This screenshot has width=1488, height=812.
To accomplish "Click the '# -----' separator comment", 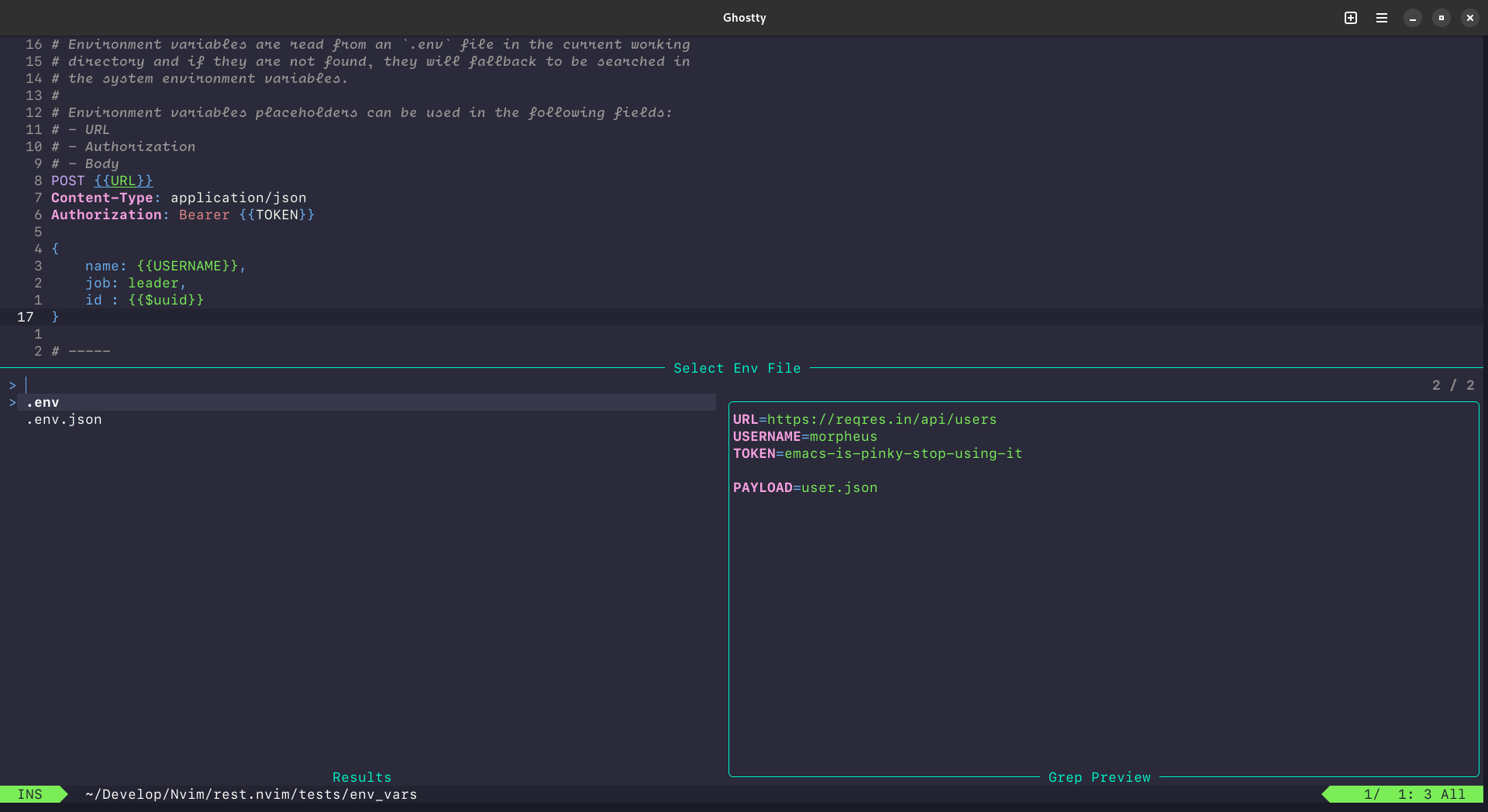I will pyautogui.click(x=81, y=351).
